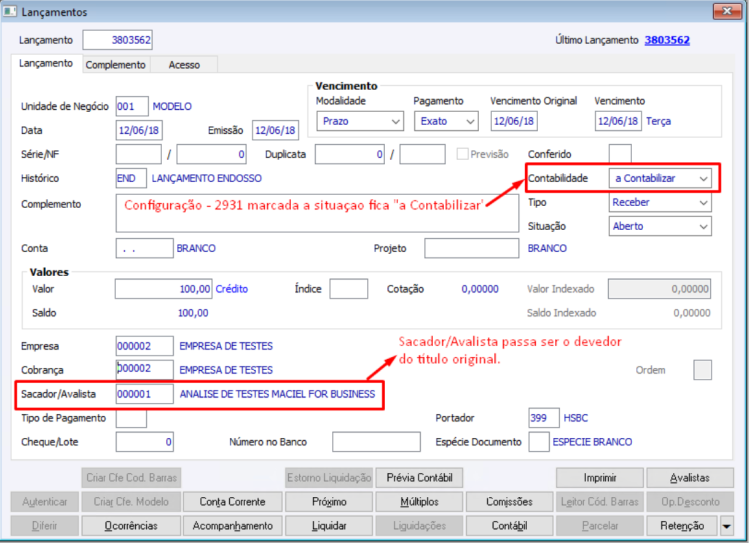Click the Múltiplos button
Viewport: 750px width, 543px height.
point(419,501)
